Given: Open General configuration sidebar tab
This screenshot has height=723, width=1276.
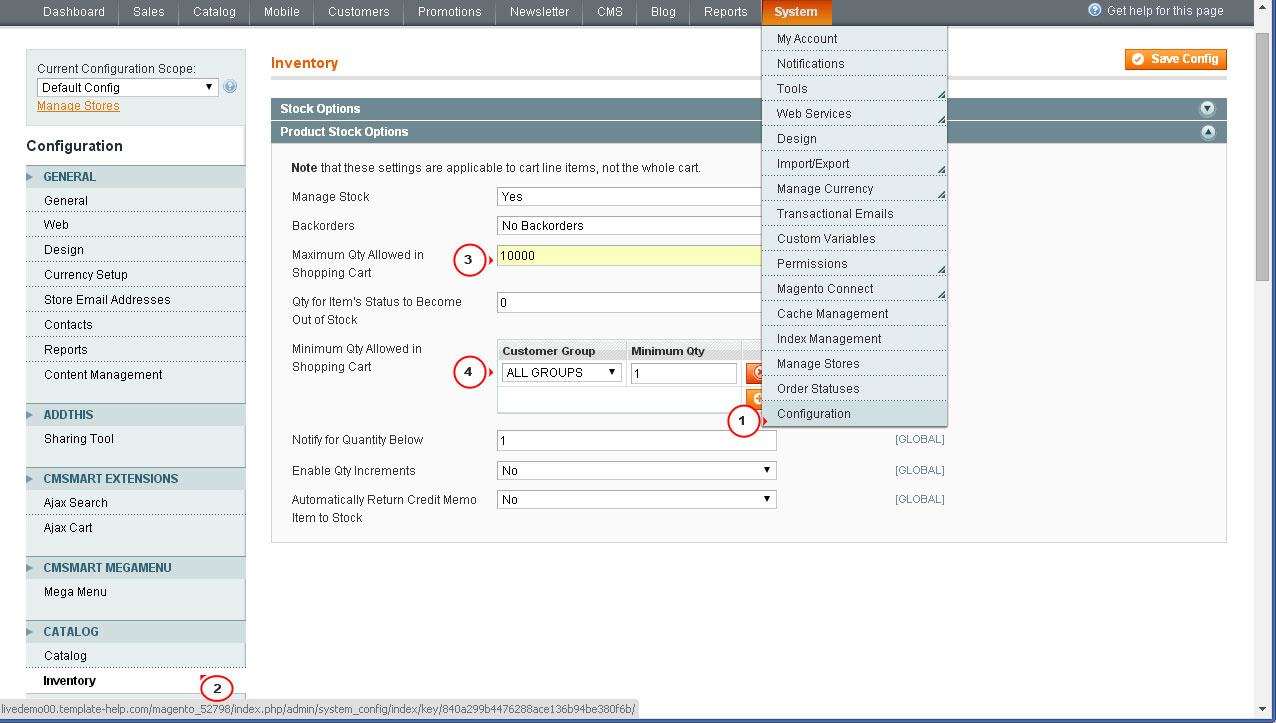Looking at the screenshot, I should (x=135, y=201).
